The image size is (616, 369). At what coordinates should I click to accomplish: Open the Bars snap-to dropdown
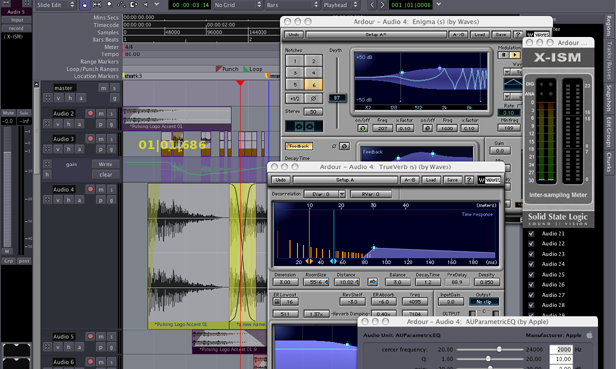click(292, 5)
